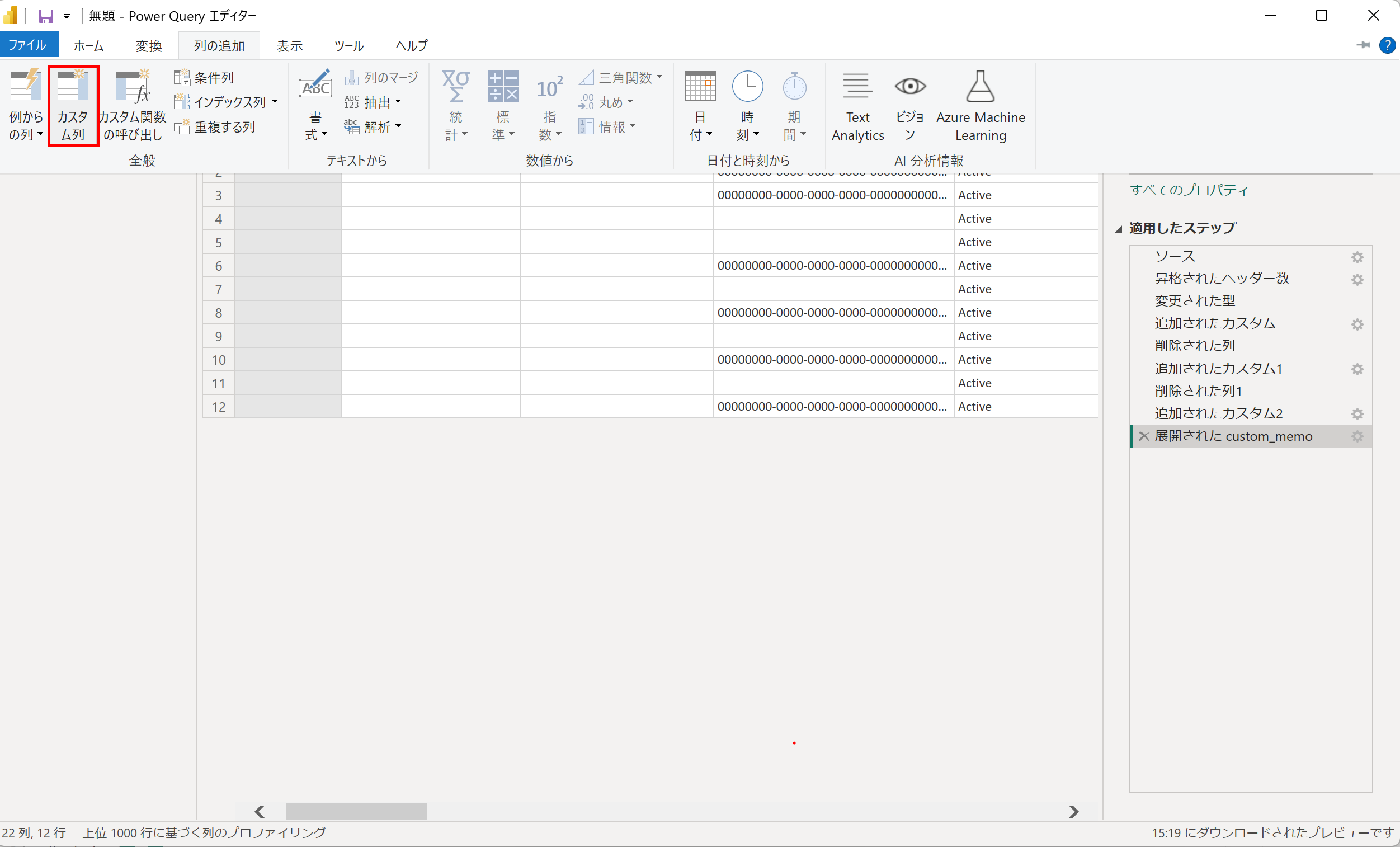Click Invoke Custom Function (カスタム関数の呼び出し) icon

pyautogui.click(x=133, y=88)
